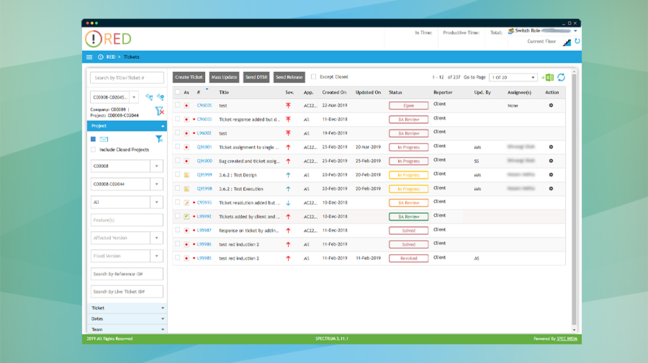Open the Go to Page dropdown
Viewport: 648px width, 363px height.
pyautogui.click(x=513, y=77)
